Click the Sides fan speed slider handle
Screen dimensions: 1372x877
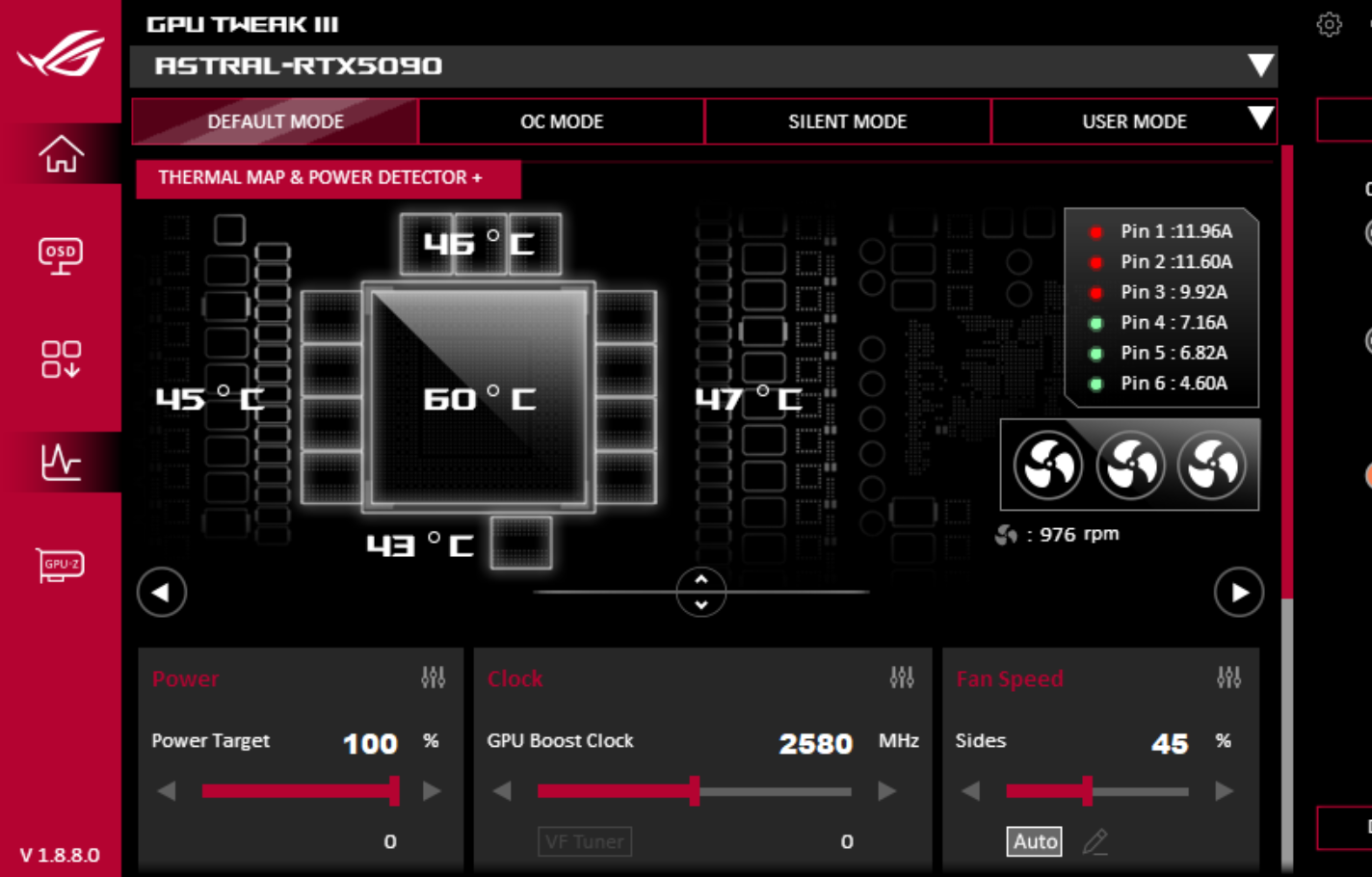pyautogui.click(x=1087, y=791)
